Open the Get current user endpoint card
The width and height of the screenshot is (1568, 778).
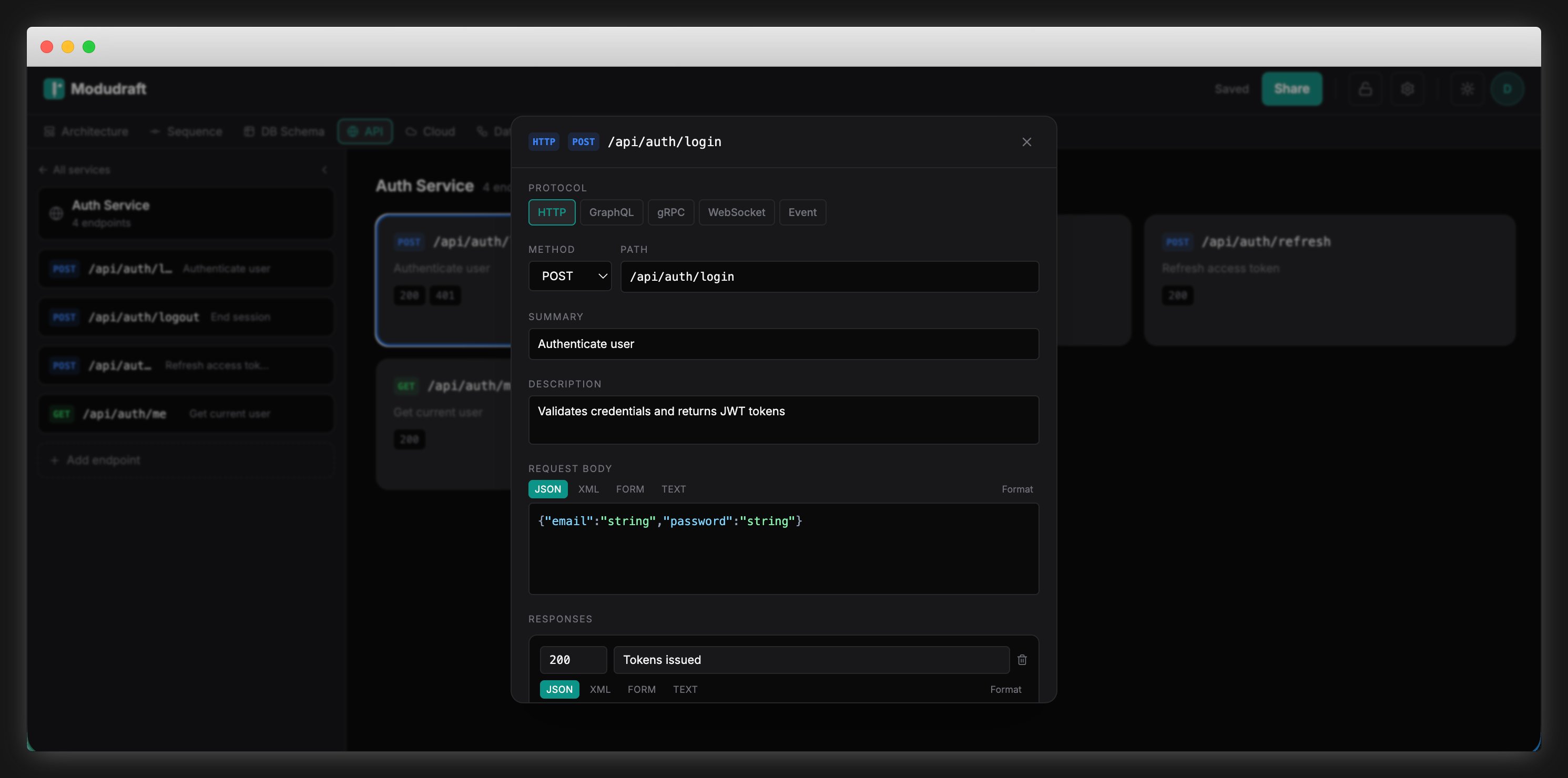444,424
